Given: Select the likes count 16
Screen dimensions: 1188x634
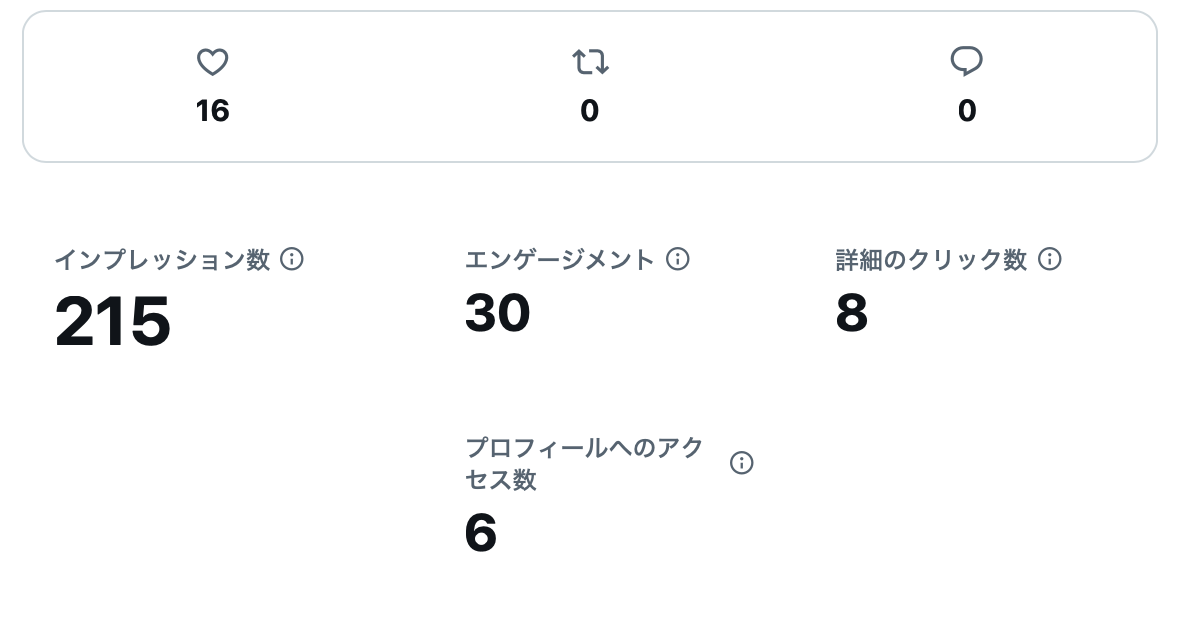Looking at the screenshot, I should pyautogui.click(x=212, y=110).
